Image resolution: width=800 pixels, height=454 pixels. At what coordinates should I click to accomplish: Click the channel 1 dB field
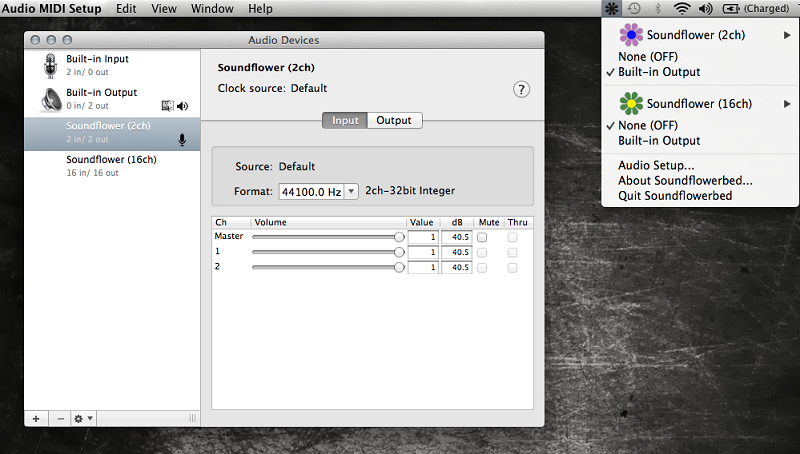pos(457,253)
